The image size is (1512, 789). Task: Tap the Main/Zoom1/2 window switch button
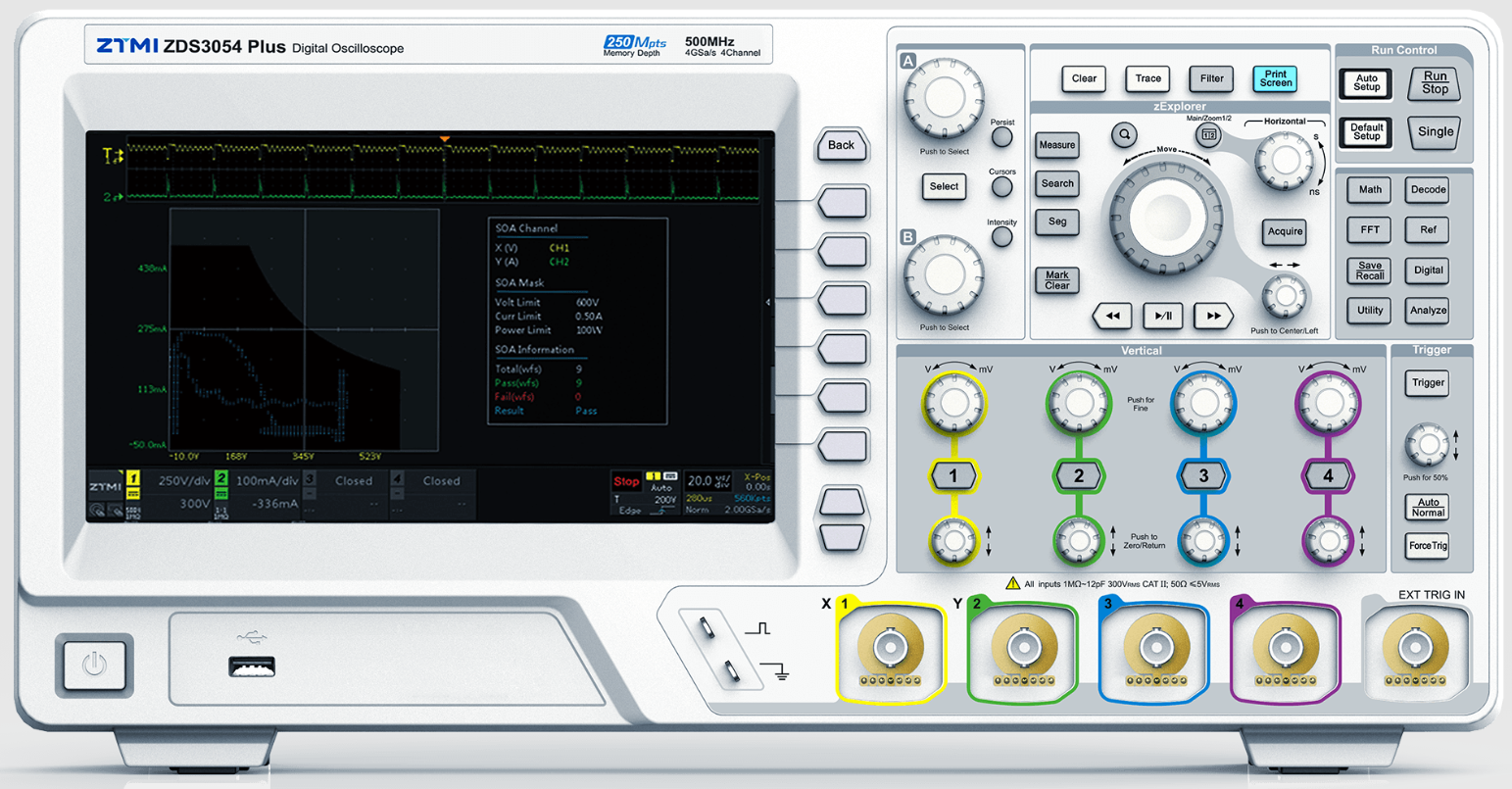click(x=1209, y=134)
